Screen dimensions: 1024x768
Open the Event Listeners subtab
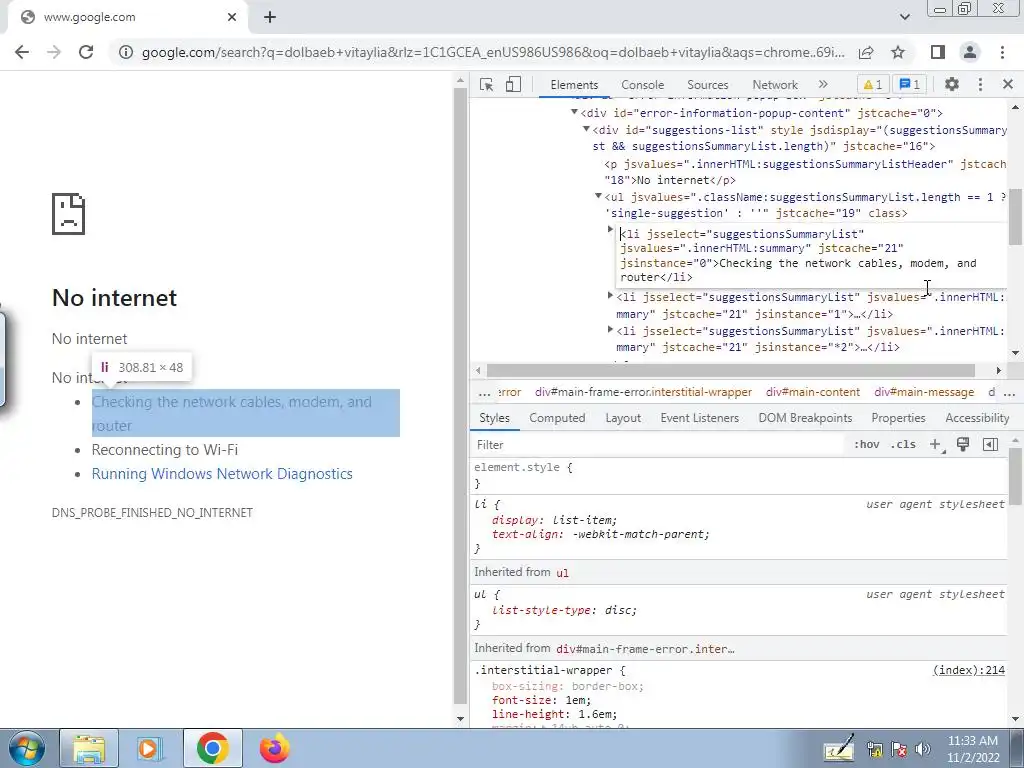point(699,418)
